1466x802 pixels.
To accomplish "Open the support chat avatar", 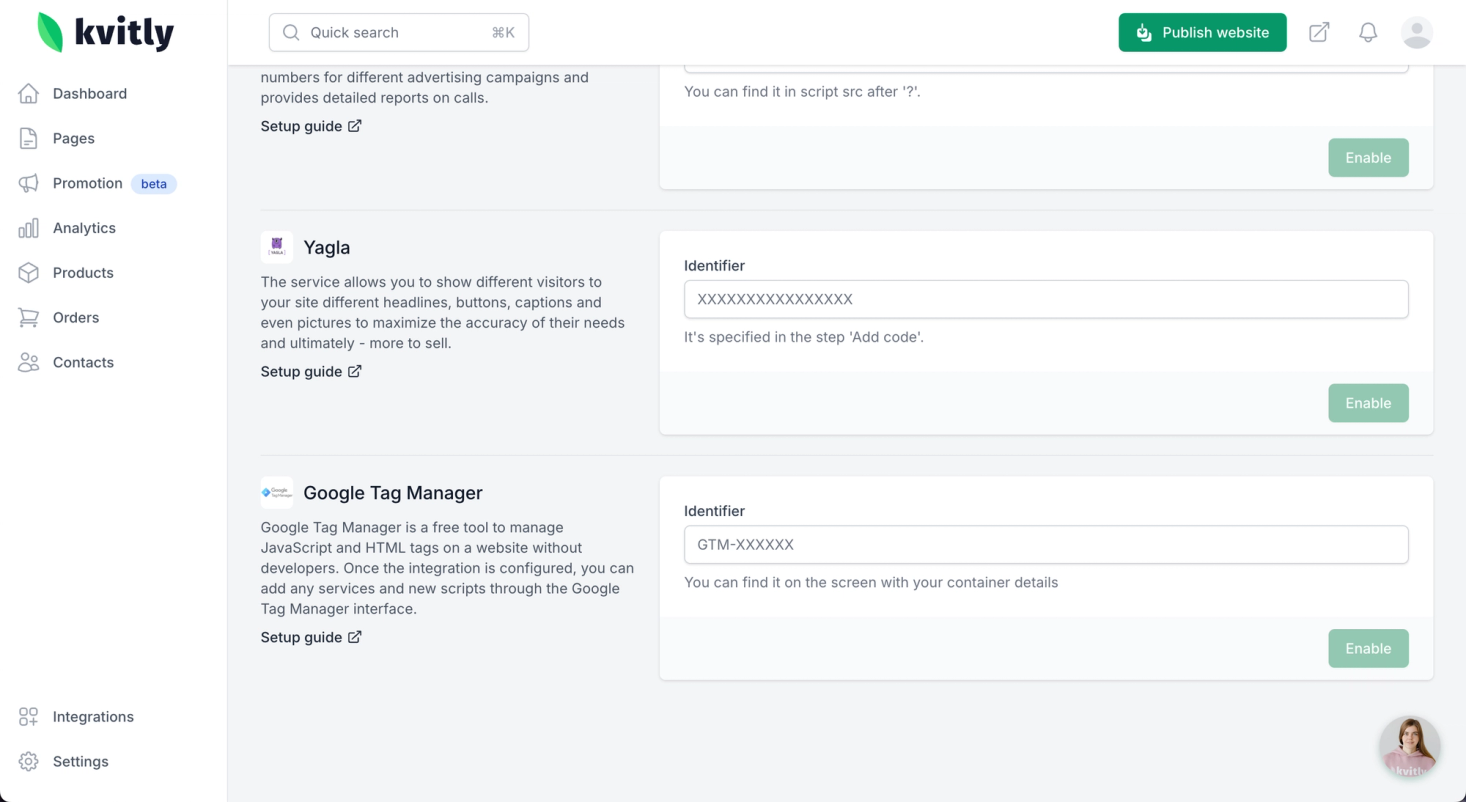I will coord(1409,746).
